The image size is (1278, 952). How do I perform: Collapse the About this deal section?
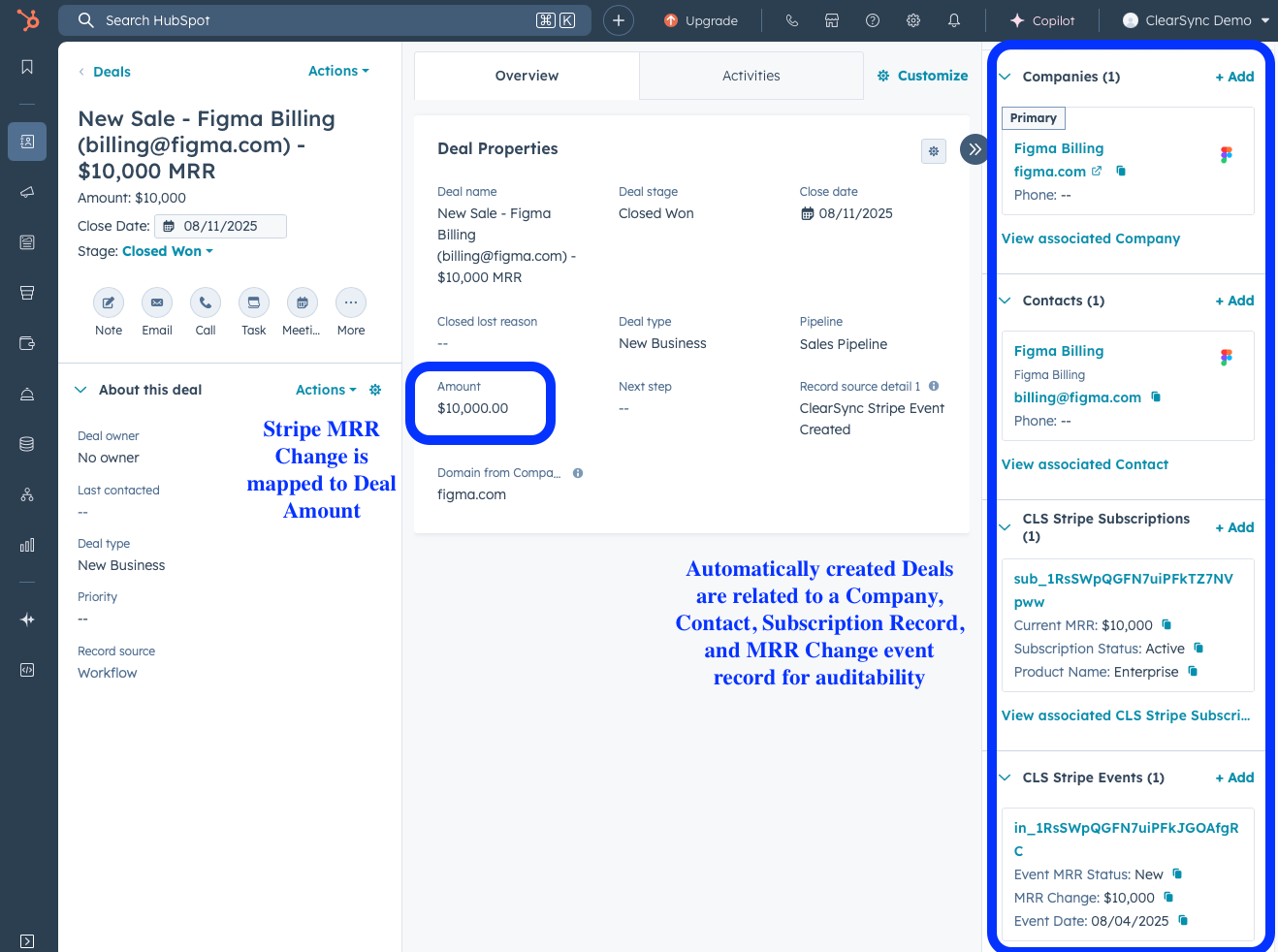80,390
